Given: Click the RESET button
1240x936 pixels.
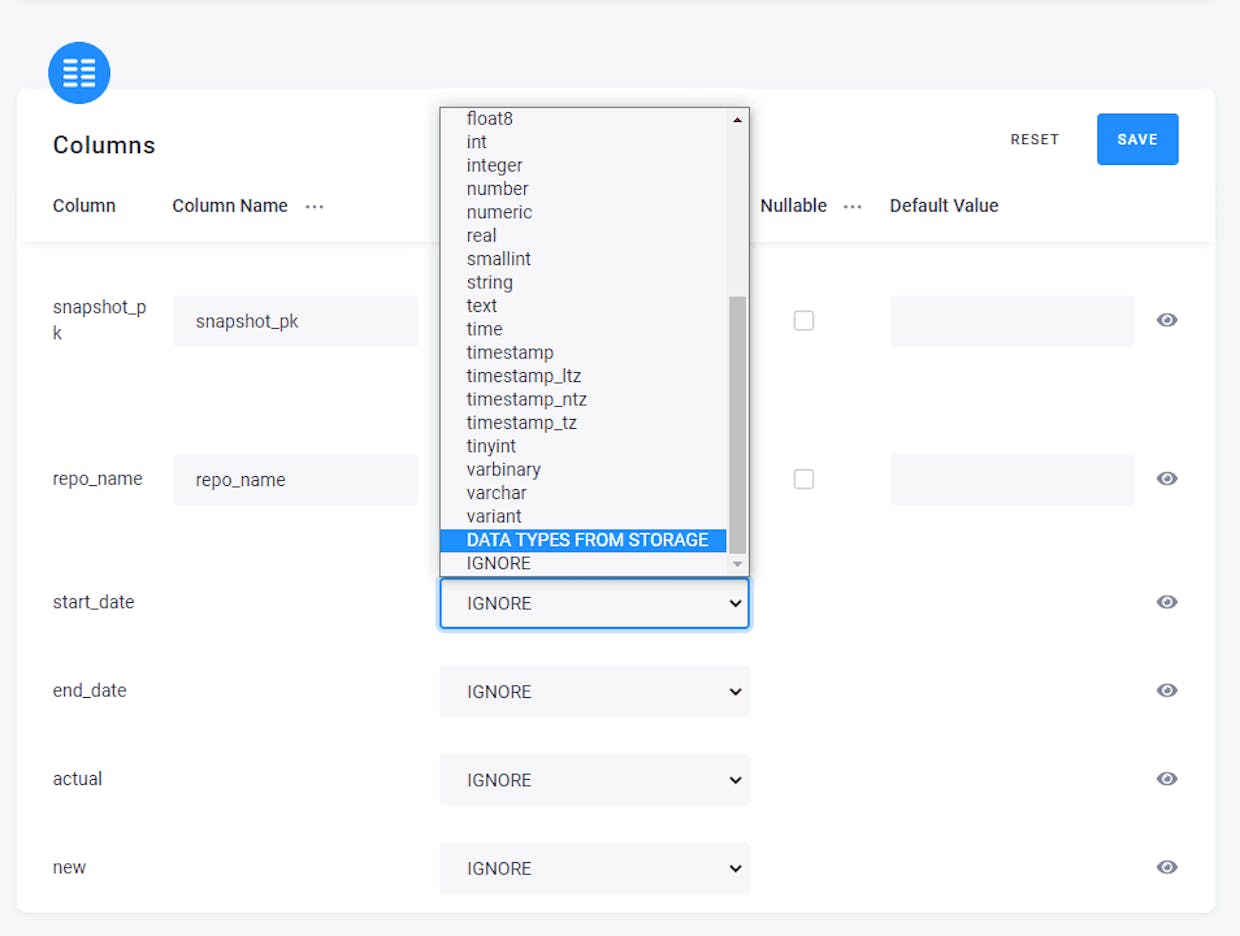Looking at the screenshot, I should pyautogui.click(x=1034, y=139).
